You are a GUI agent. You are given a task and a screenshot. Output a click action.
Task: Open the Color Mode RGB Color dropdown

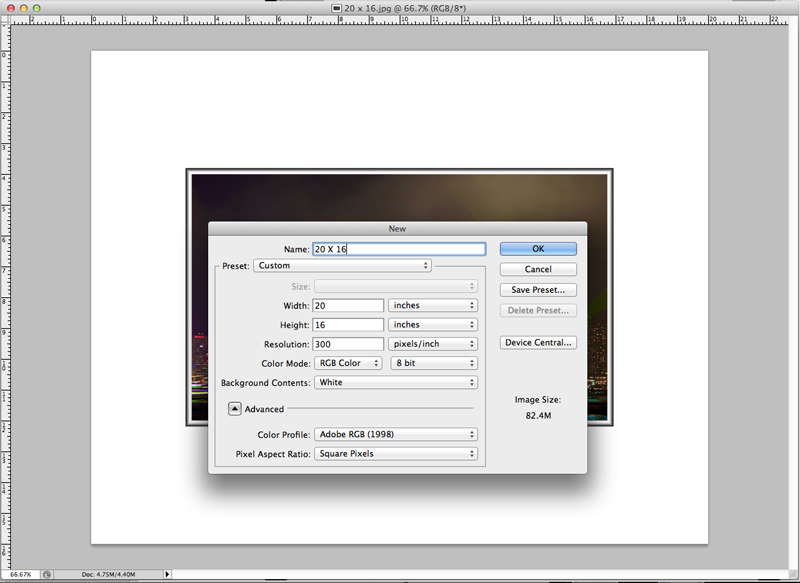click(x=348, y=363)
